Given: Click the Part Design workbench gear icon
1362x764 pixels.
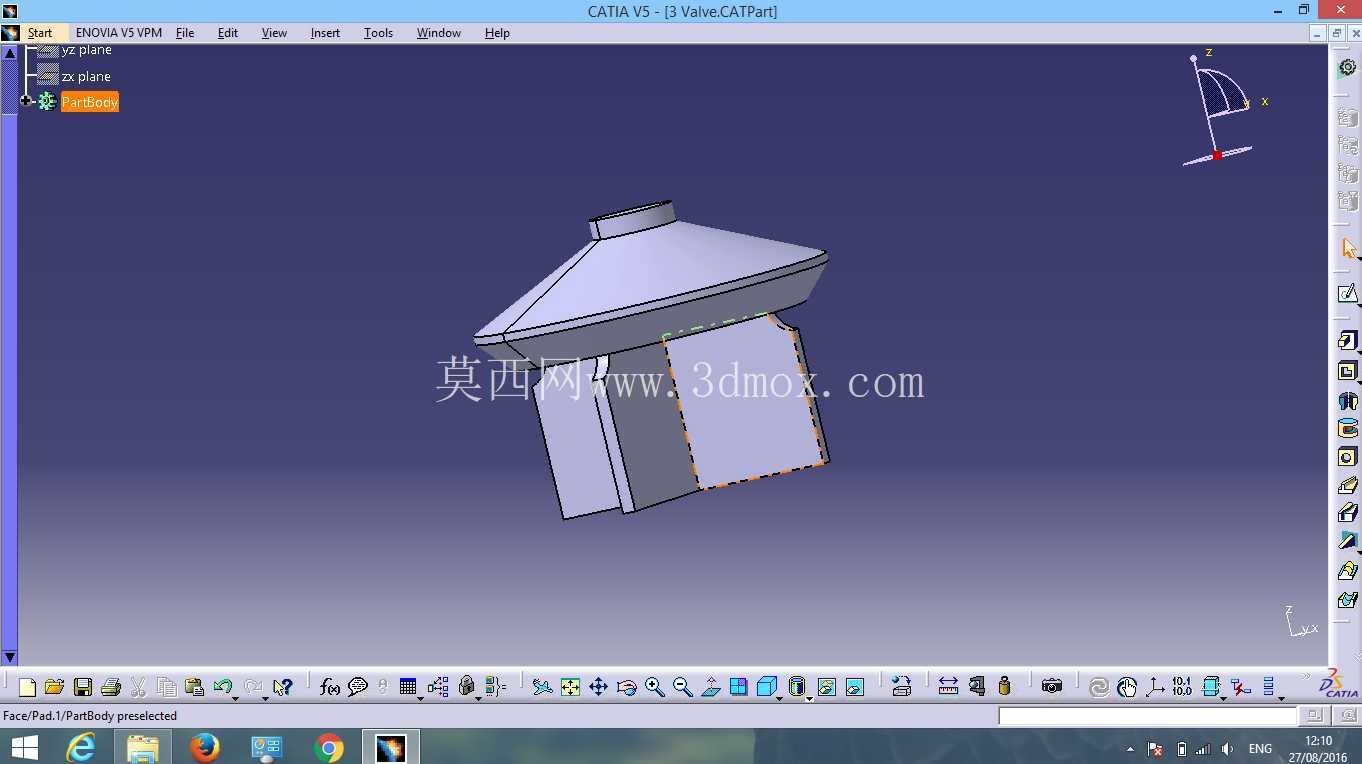Looking at the screenshot, I should [x=1348, y=67].
